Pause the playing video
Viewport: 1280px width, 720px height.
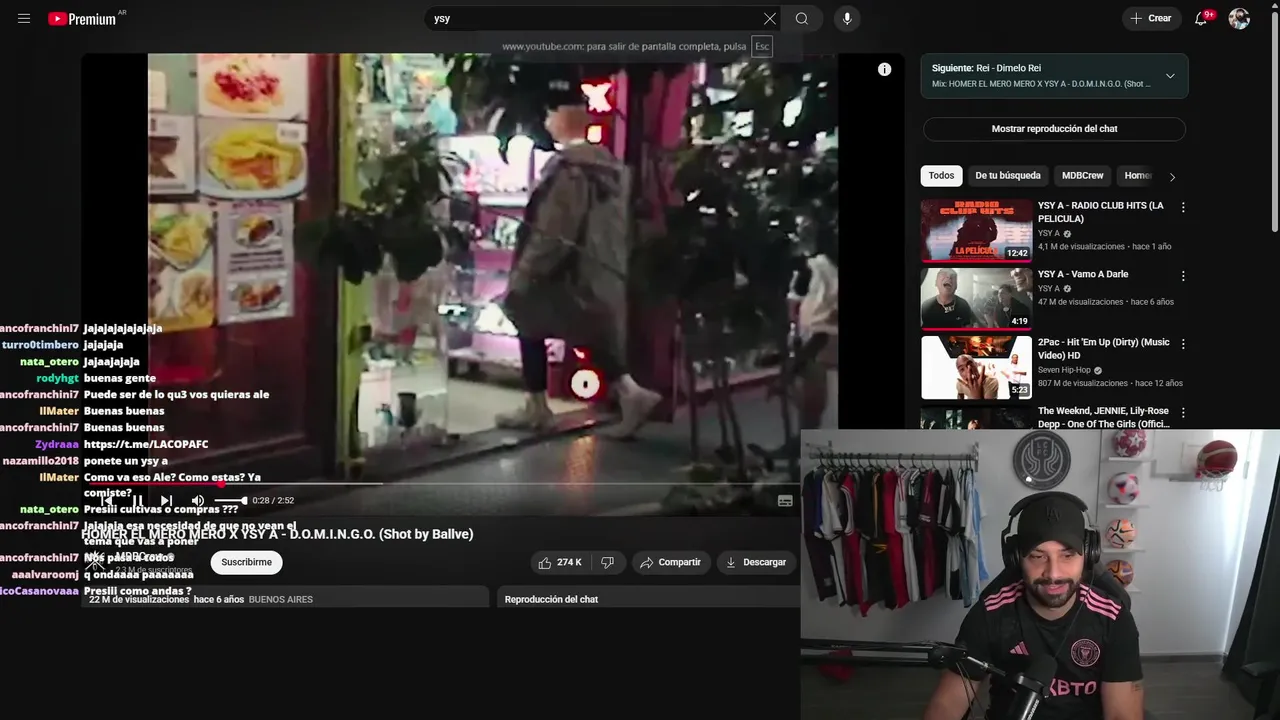137,501
